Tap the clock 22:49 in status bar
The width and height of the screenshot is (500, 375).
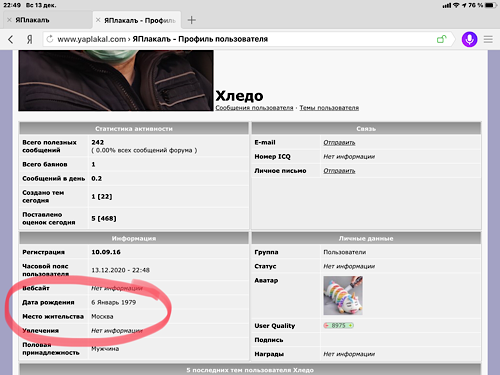click(x=12, y=5)
